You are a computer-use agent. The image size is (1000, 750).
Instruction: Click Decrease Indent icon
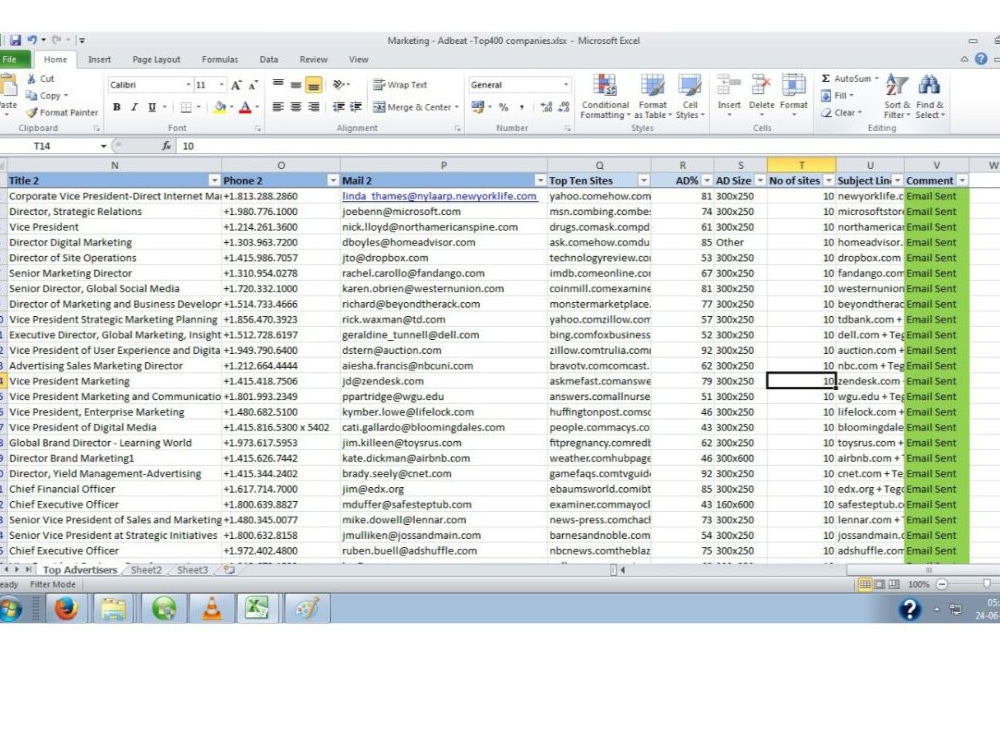339,107
